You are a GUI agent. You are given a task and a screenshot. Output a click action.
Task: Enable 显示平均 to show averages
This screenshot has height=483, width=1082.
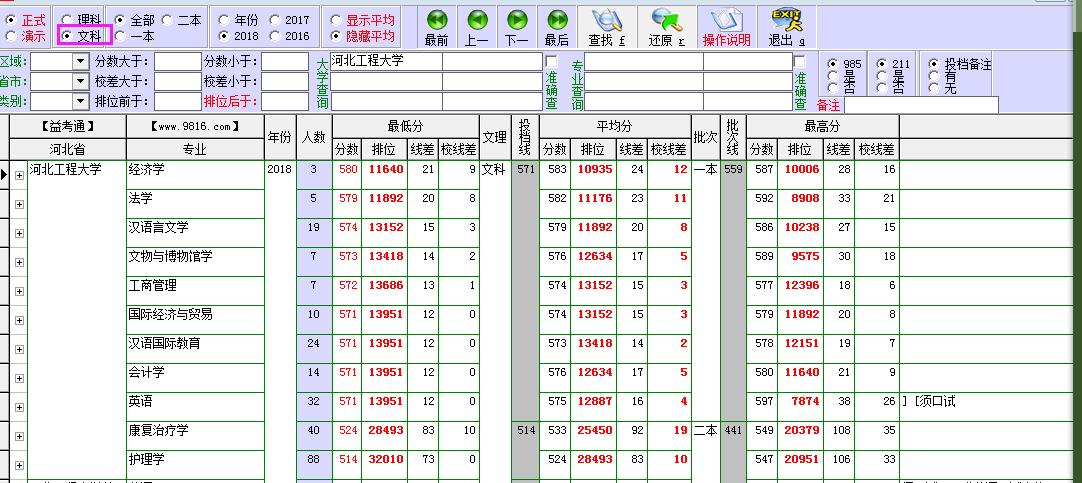[336, 20]
